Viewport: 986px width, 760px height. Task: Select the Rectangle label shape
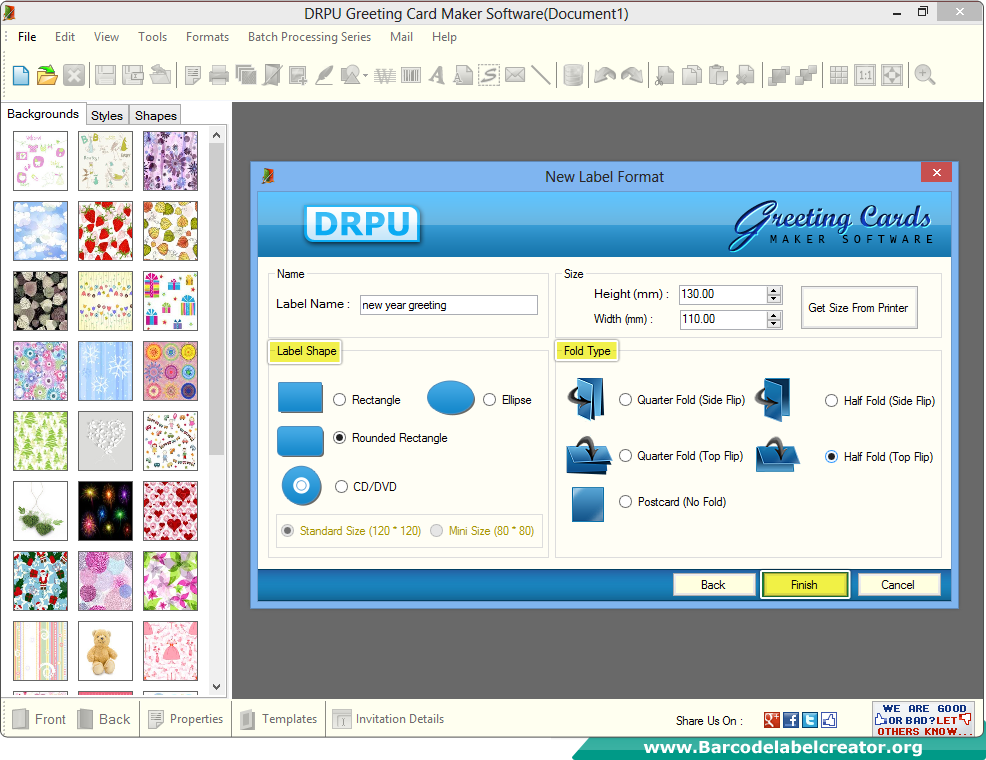(340, 400)
